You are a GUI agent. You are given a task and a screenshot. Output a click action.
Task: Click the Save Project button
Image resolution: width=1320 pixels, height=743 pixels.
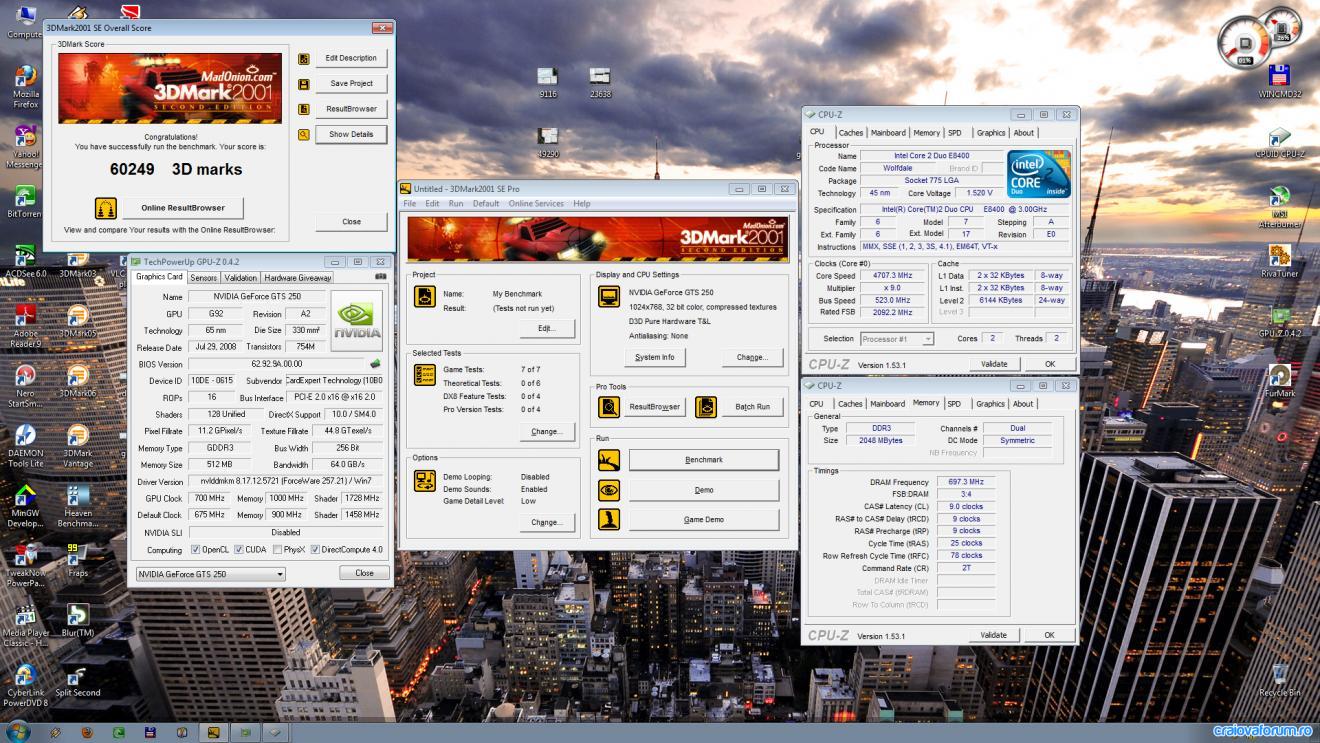coord(351,83)
